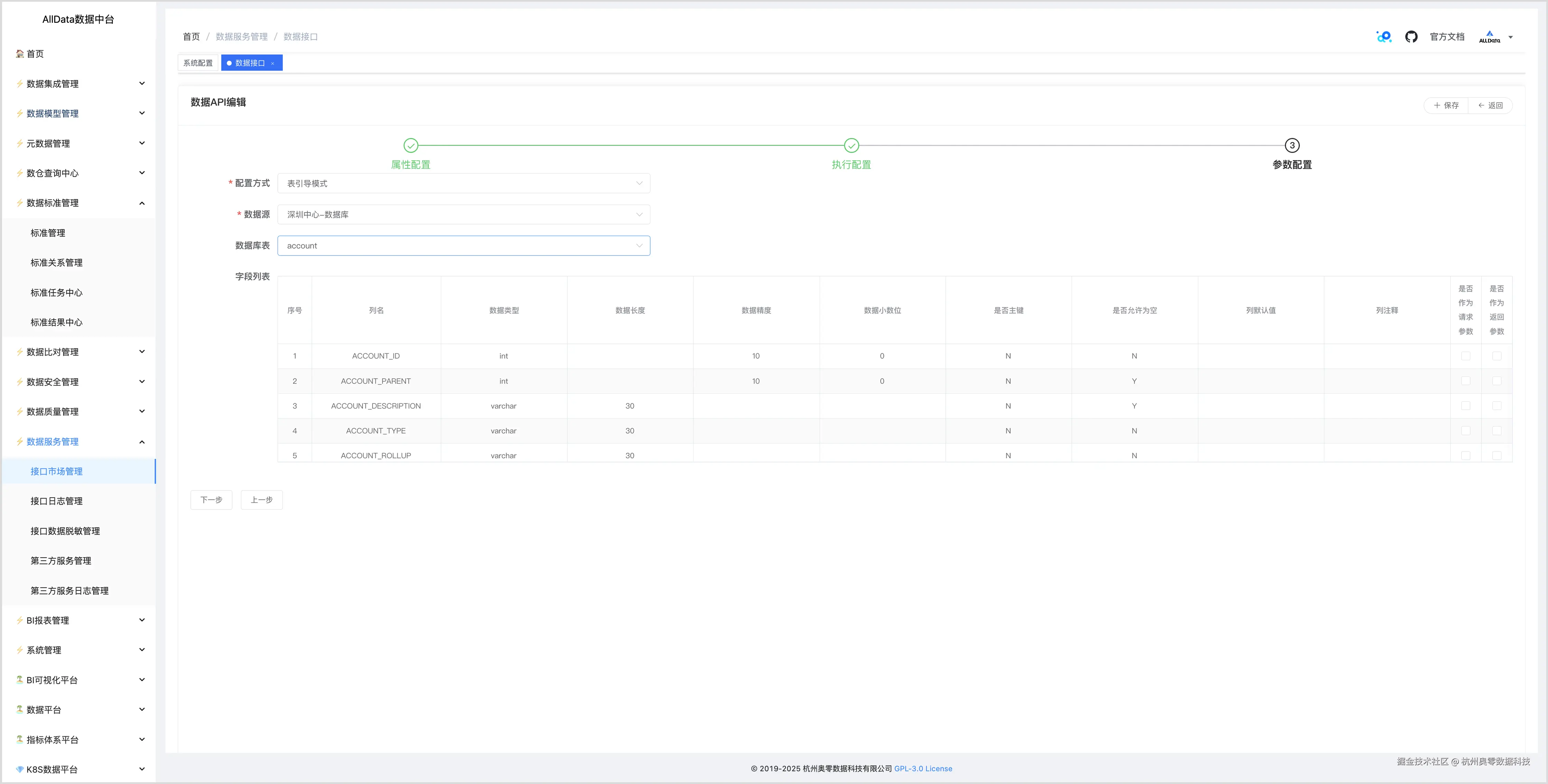Click the 属性配置 step check icon
Screen dimensions: 1548x784
click(x=410, y=145)
